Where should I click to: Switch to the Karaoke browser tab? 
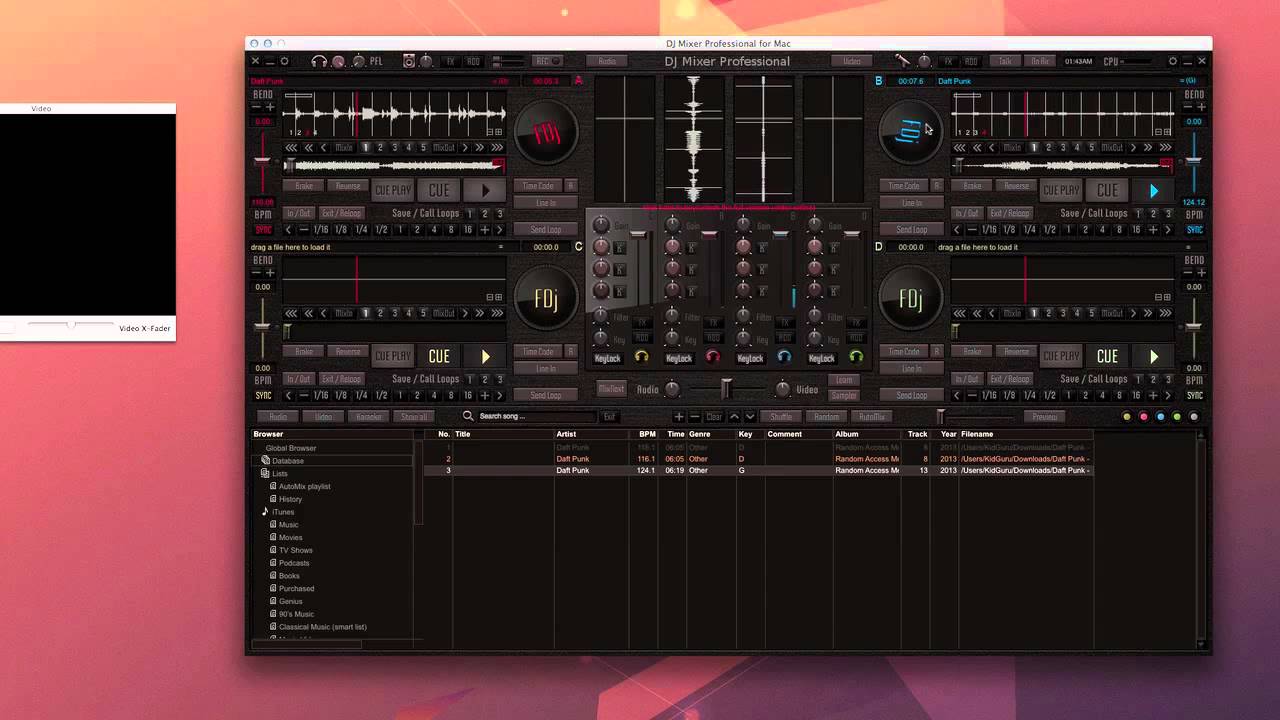coord(369,417)
